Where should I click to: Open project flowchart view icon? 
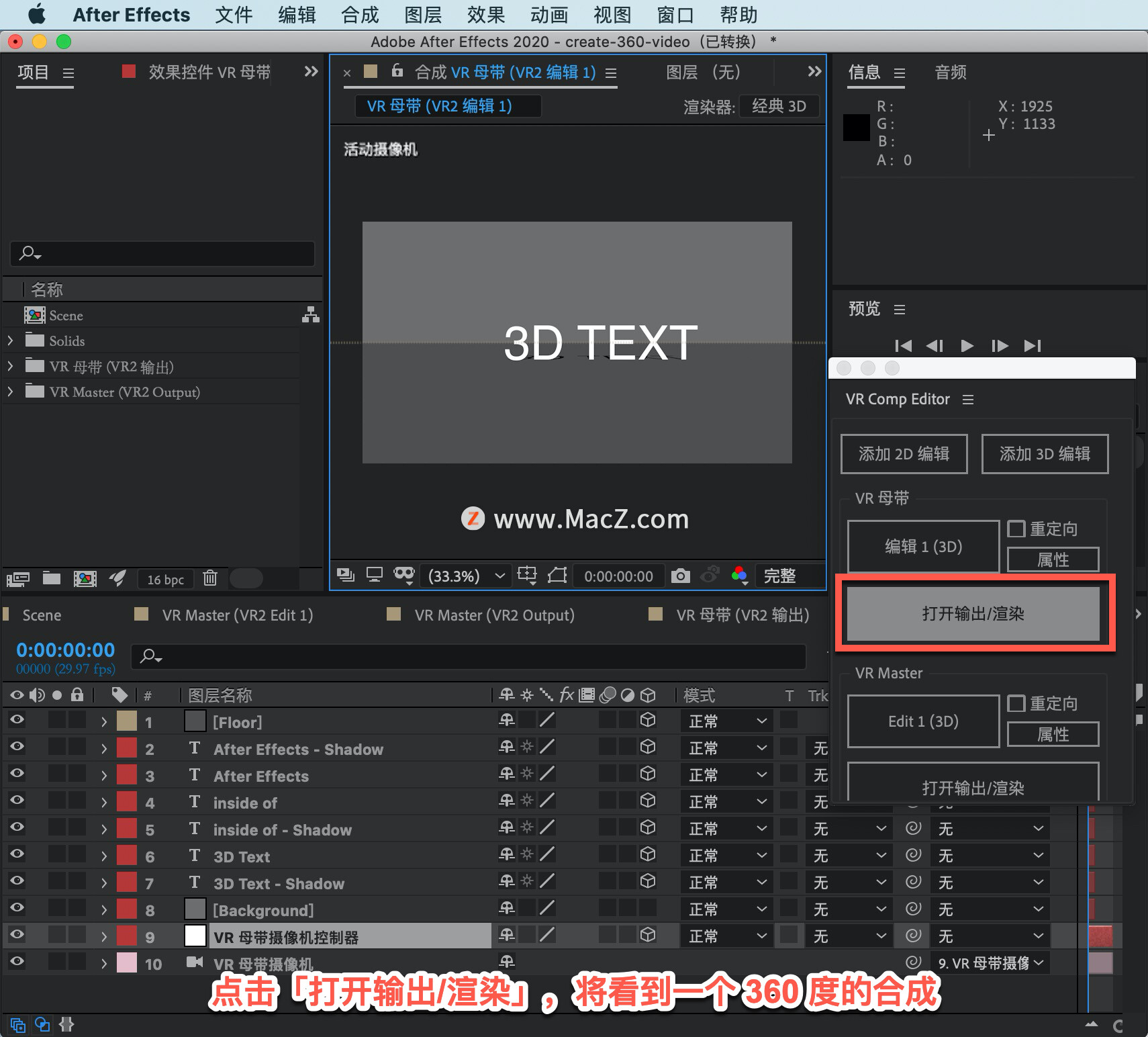(x=310, y=314)
